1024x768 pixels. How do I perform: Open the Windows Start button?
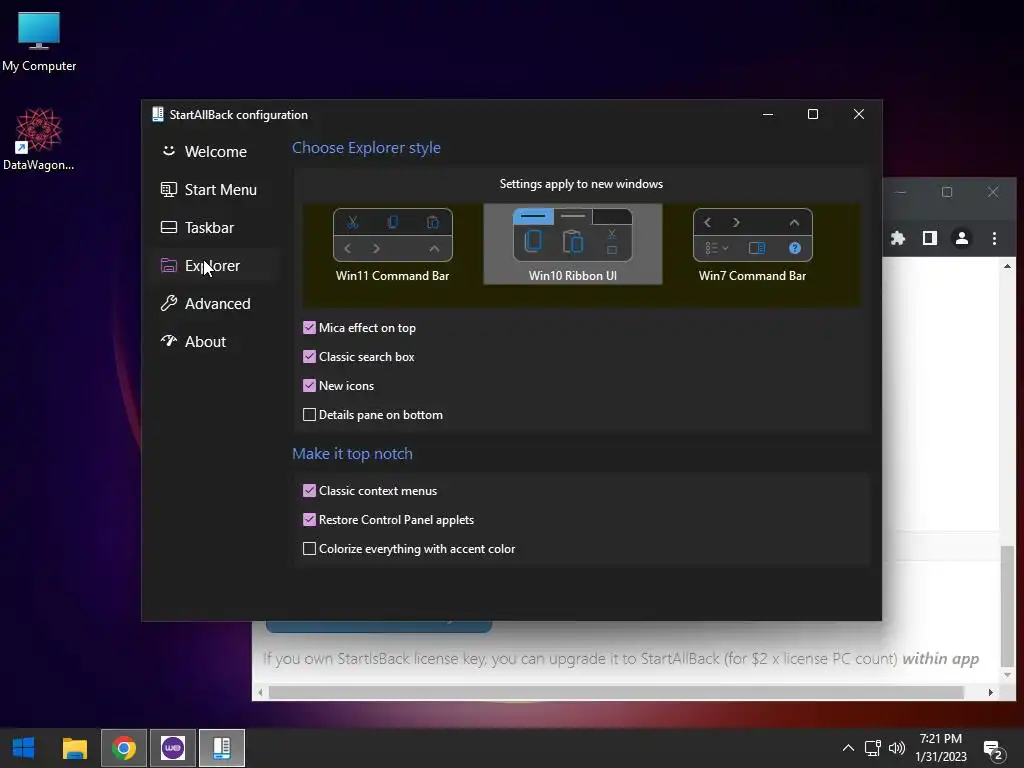click(x=24, y=748)
